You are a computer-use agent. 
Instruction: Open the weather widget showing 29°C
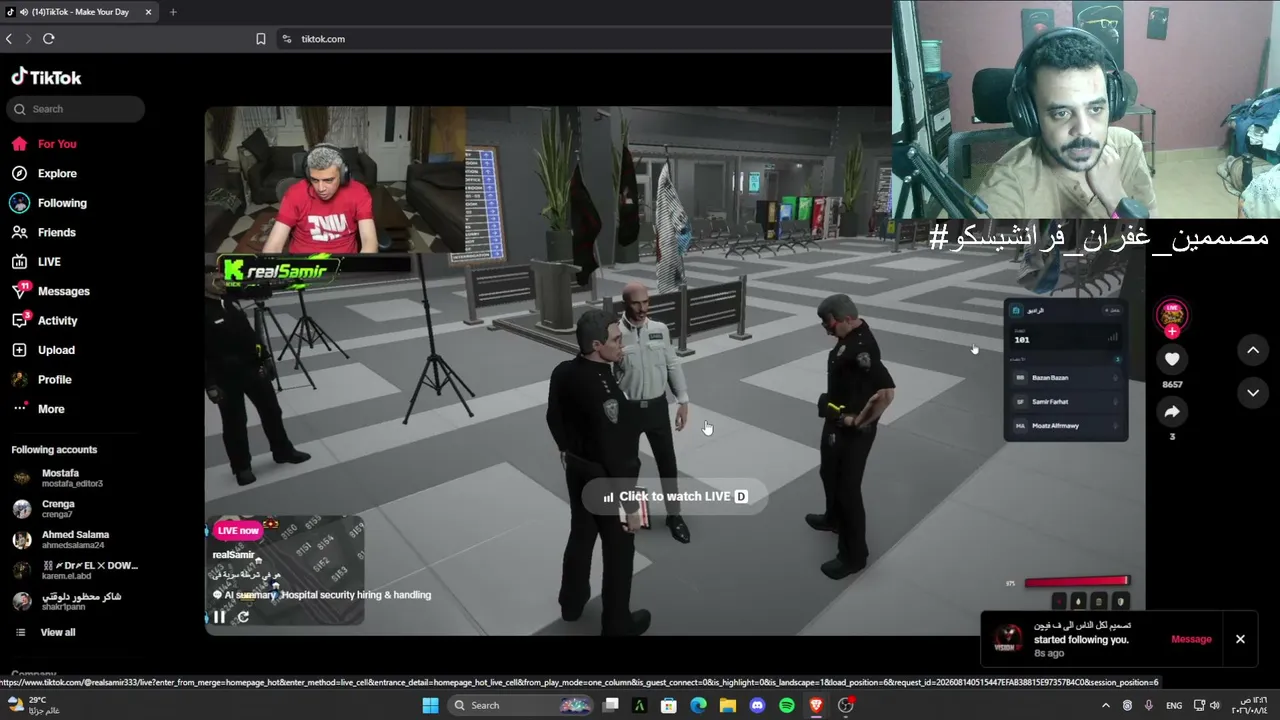point(32,705)
